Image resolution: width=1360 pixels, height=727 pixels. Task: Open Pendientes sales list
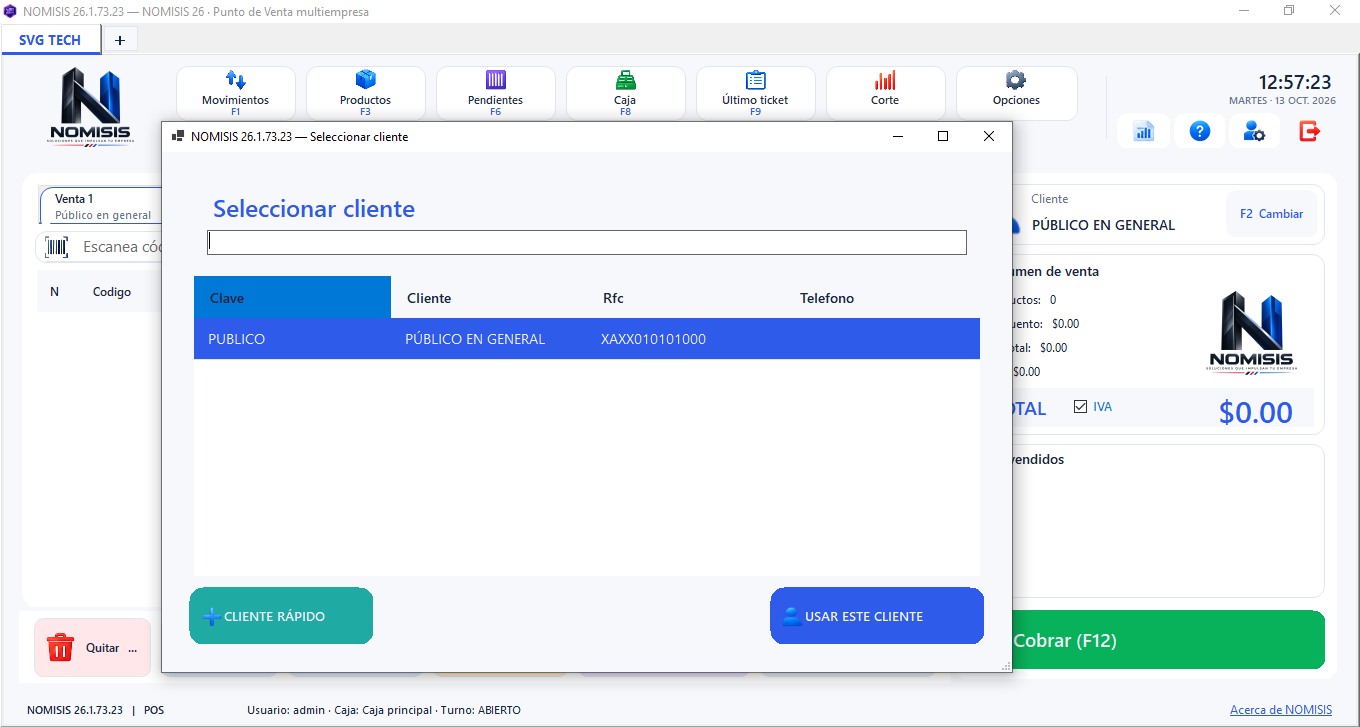(496, 93)
